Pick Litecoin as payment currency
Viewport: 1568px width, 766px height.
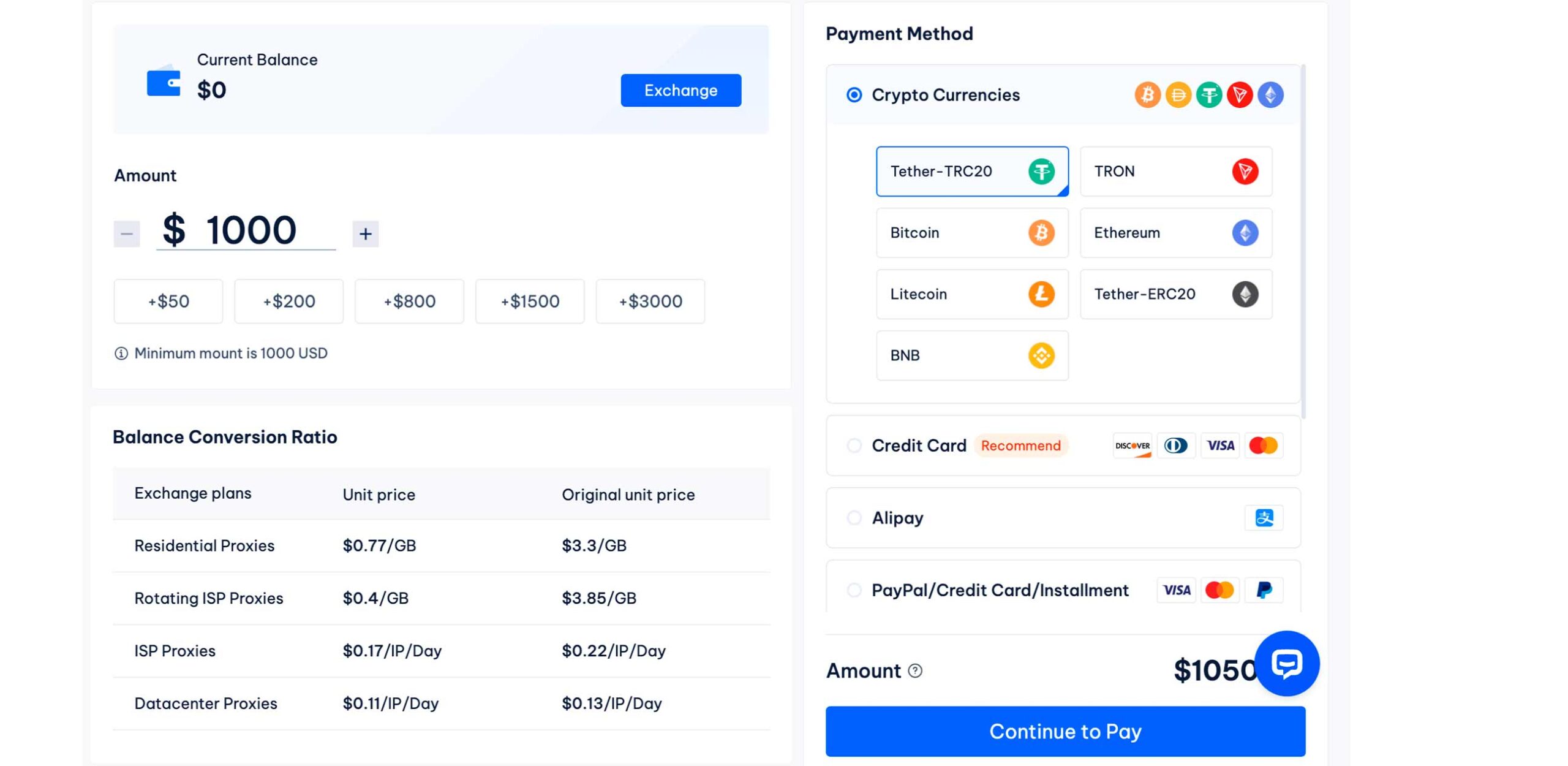tap(971, 294)
